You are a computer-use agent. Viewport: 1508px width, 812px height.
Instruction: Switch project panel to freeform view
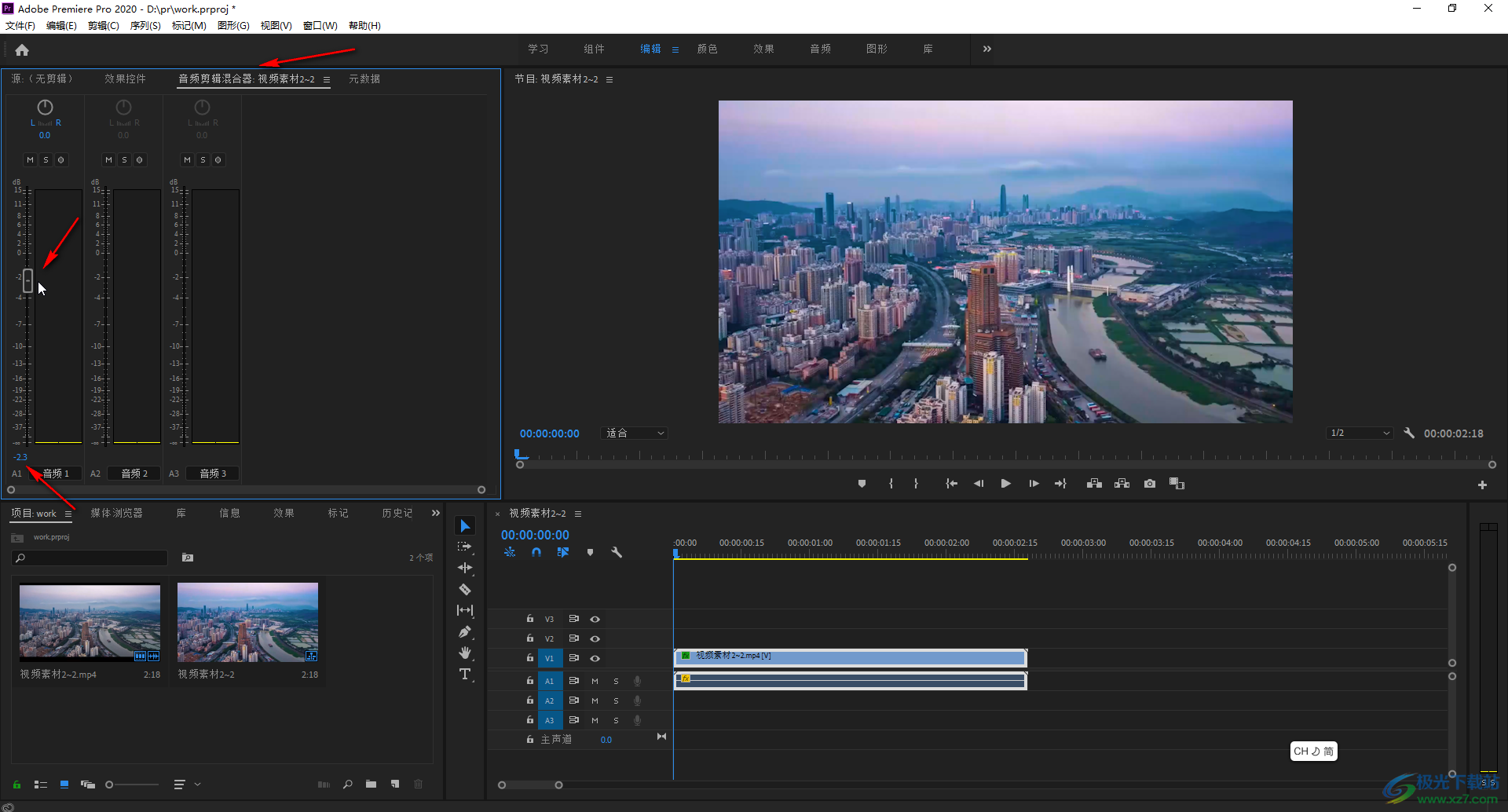point(87,785)
